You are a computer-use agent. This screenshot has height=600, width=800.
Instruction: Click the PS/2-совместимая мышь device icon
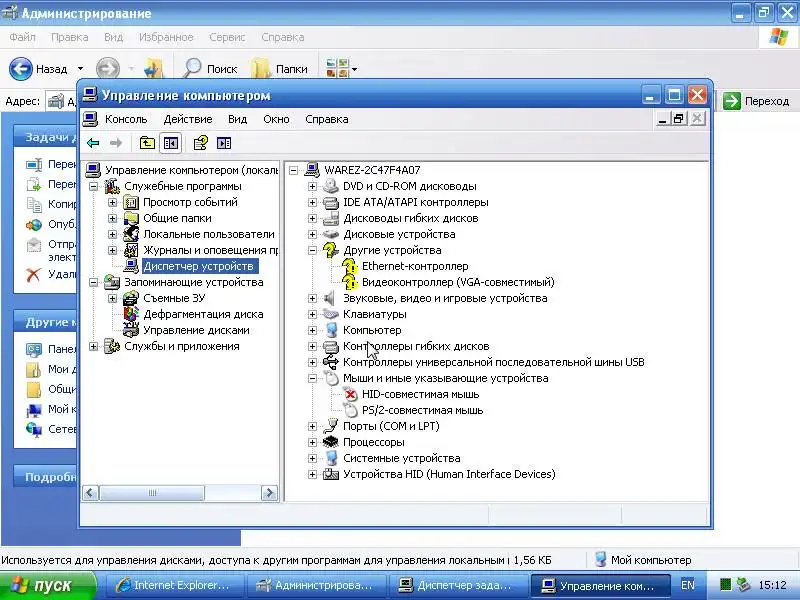pyautogui.click(x=350, y=410)
